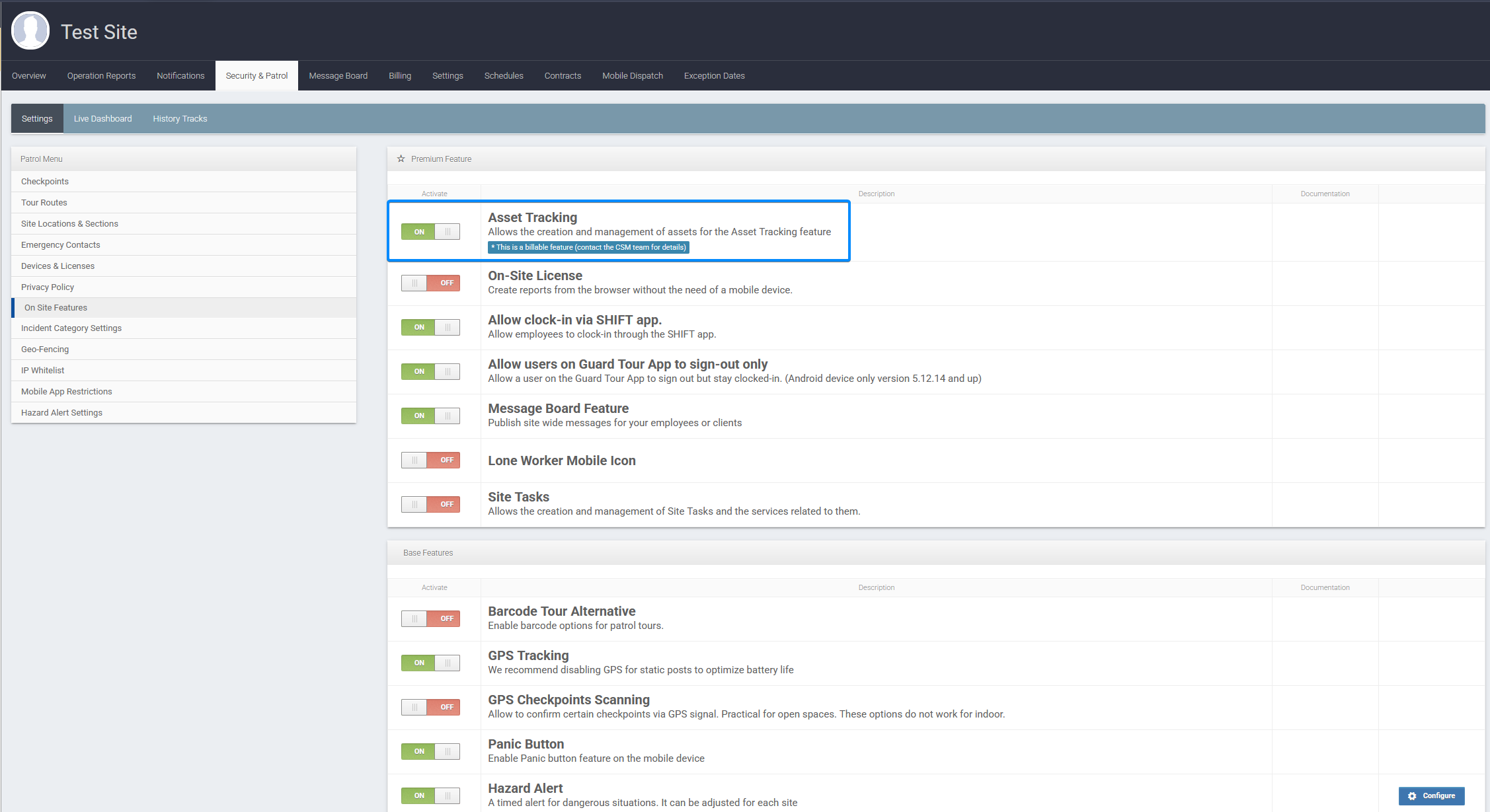The height and width of the screenshot is (812, 1490).
Task: Disable the GPS Tracking toggle
Action: coord(430,663)
